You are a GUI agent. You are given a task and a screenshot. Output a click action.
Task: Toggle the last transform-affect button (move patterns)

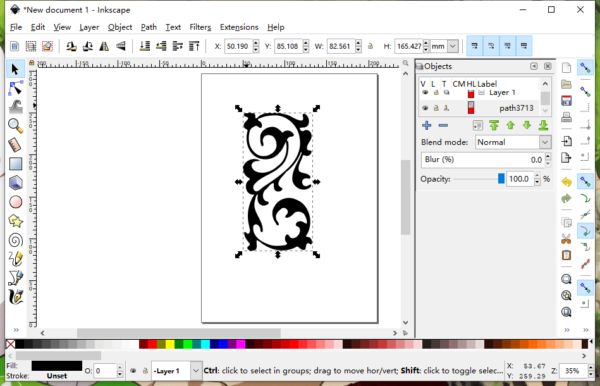pyautogui.click(x=524, y=46)
